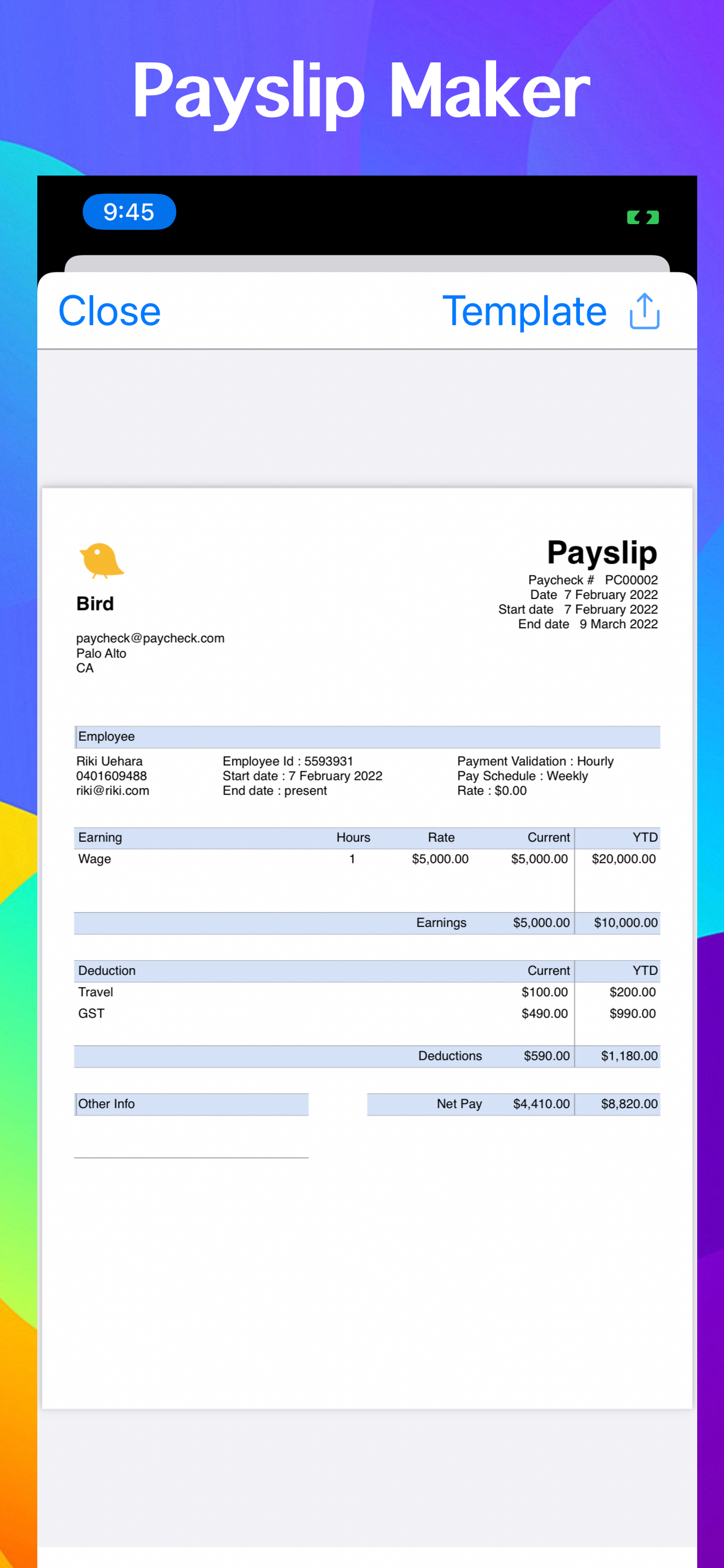The height and width of the screenshot is (1568, 724).
Task: Tap 'Pay Schedule : Weekly'
Action: 523,775
